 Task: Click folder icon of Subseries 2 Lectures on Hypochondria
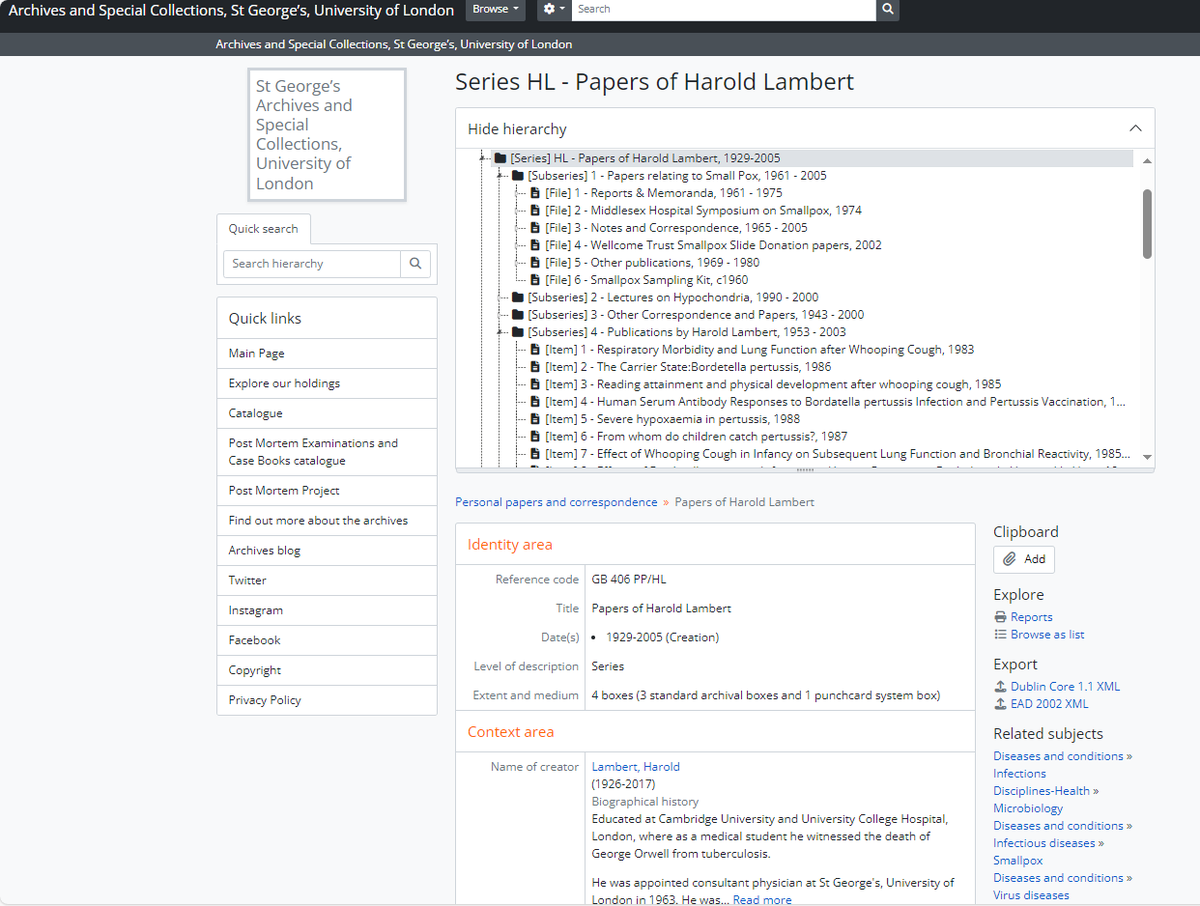click(x=517, y=297)
